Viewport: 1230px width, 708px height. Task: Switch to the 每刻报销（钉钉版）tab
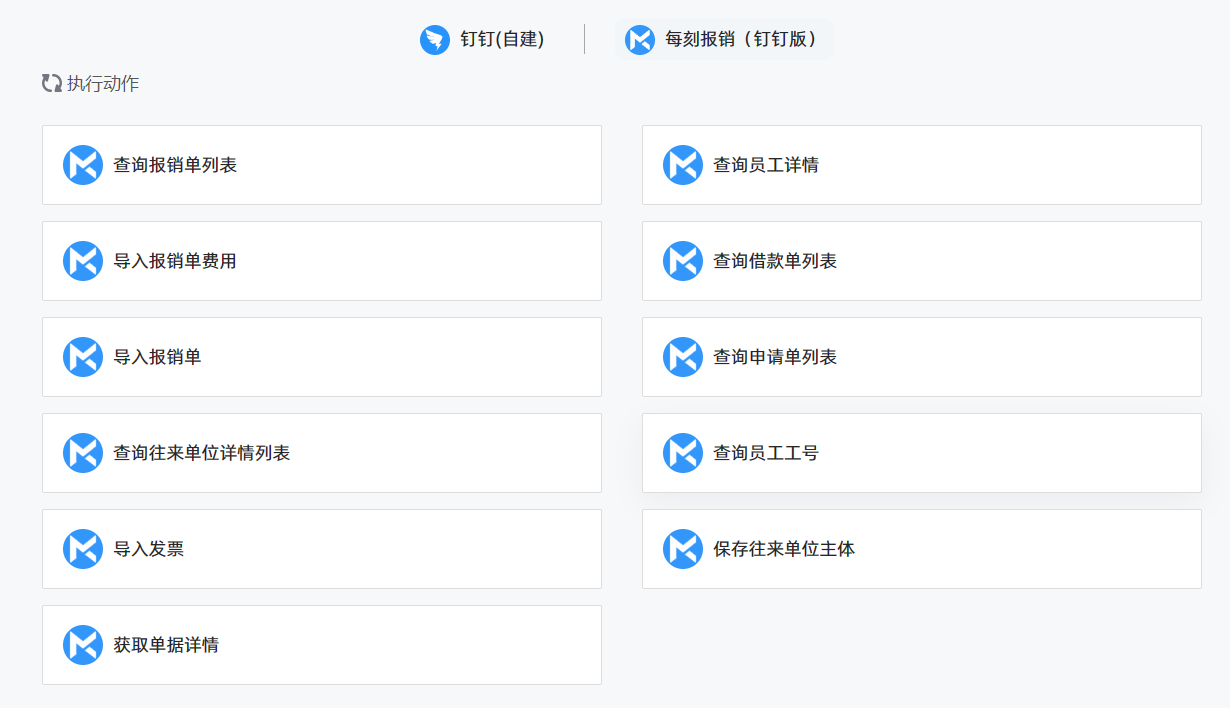[724, 40]
